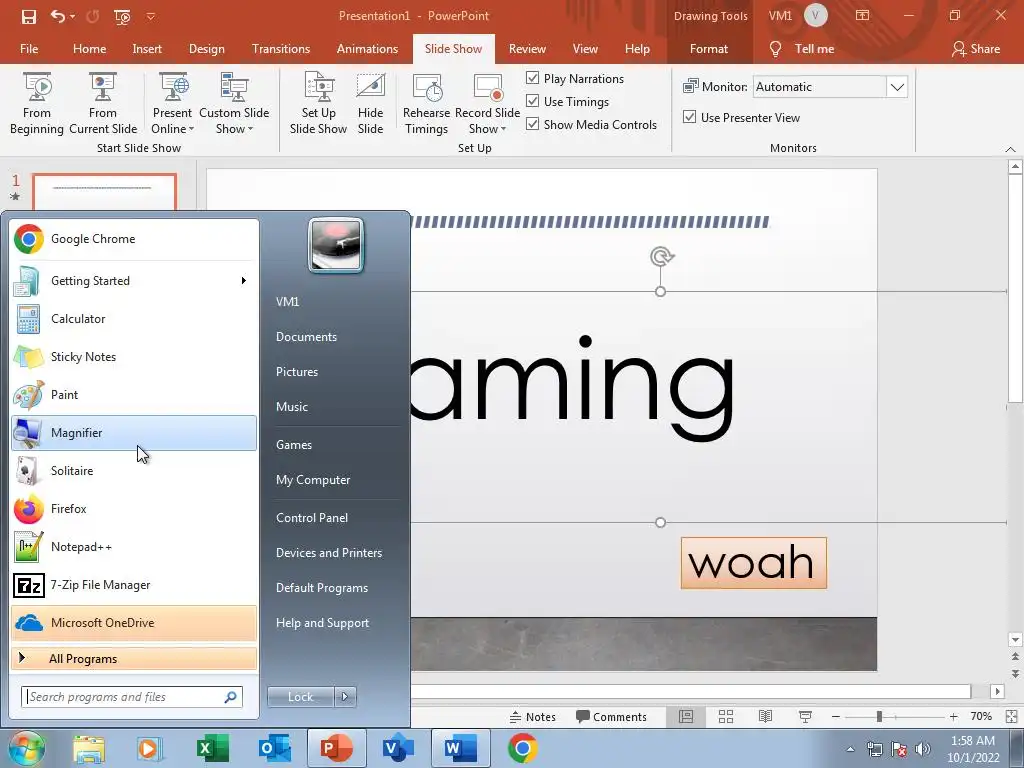Click the Share button
The width and height of the screenshot is (1024, 768).
(976, 48)
